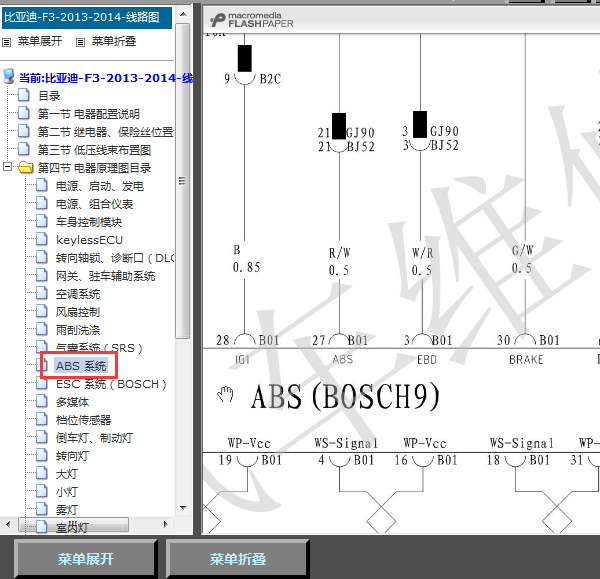
Task: Click the page icon for 第二节 继电器、保险丝位置
Action: pos(24,131)
